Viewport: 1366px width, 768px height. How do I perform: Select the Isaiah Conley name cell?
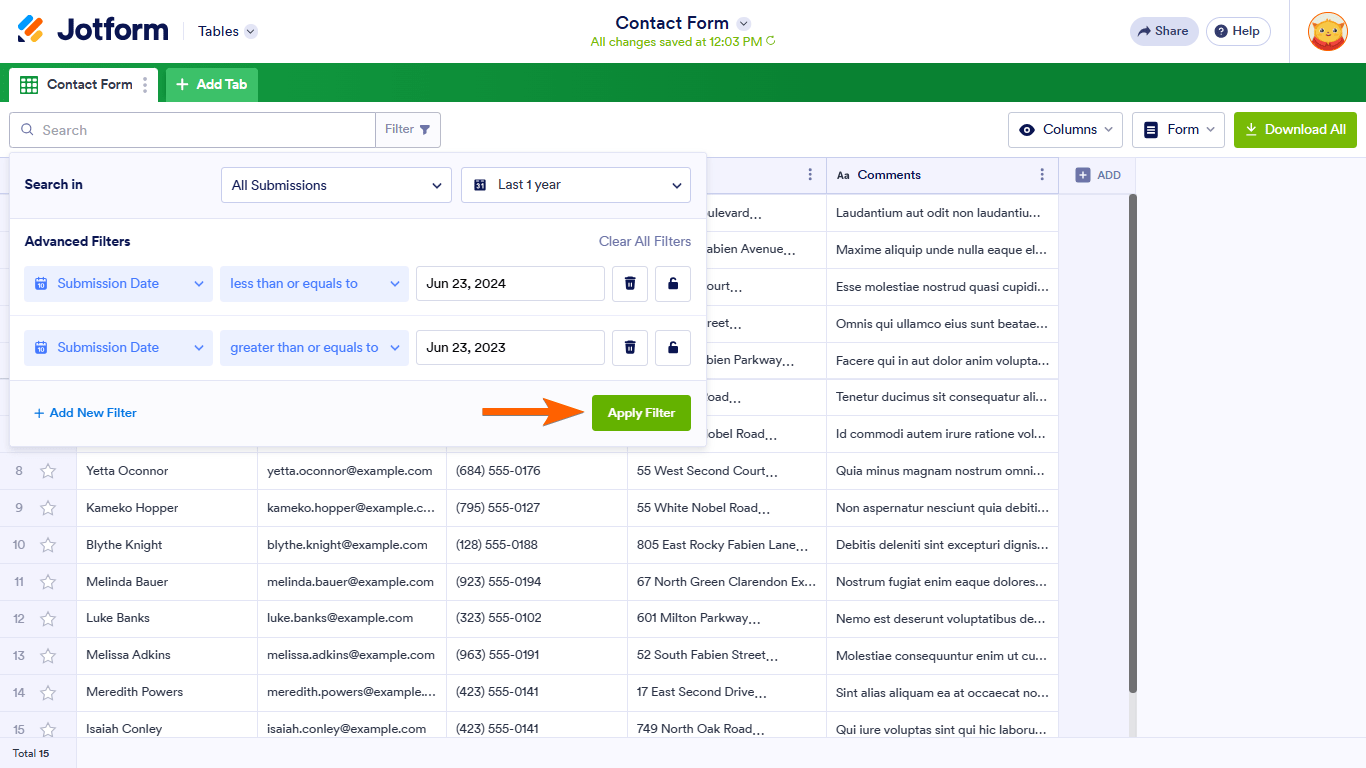(167, 729)
